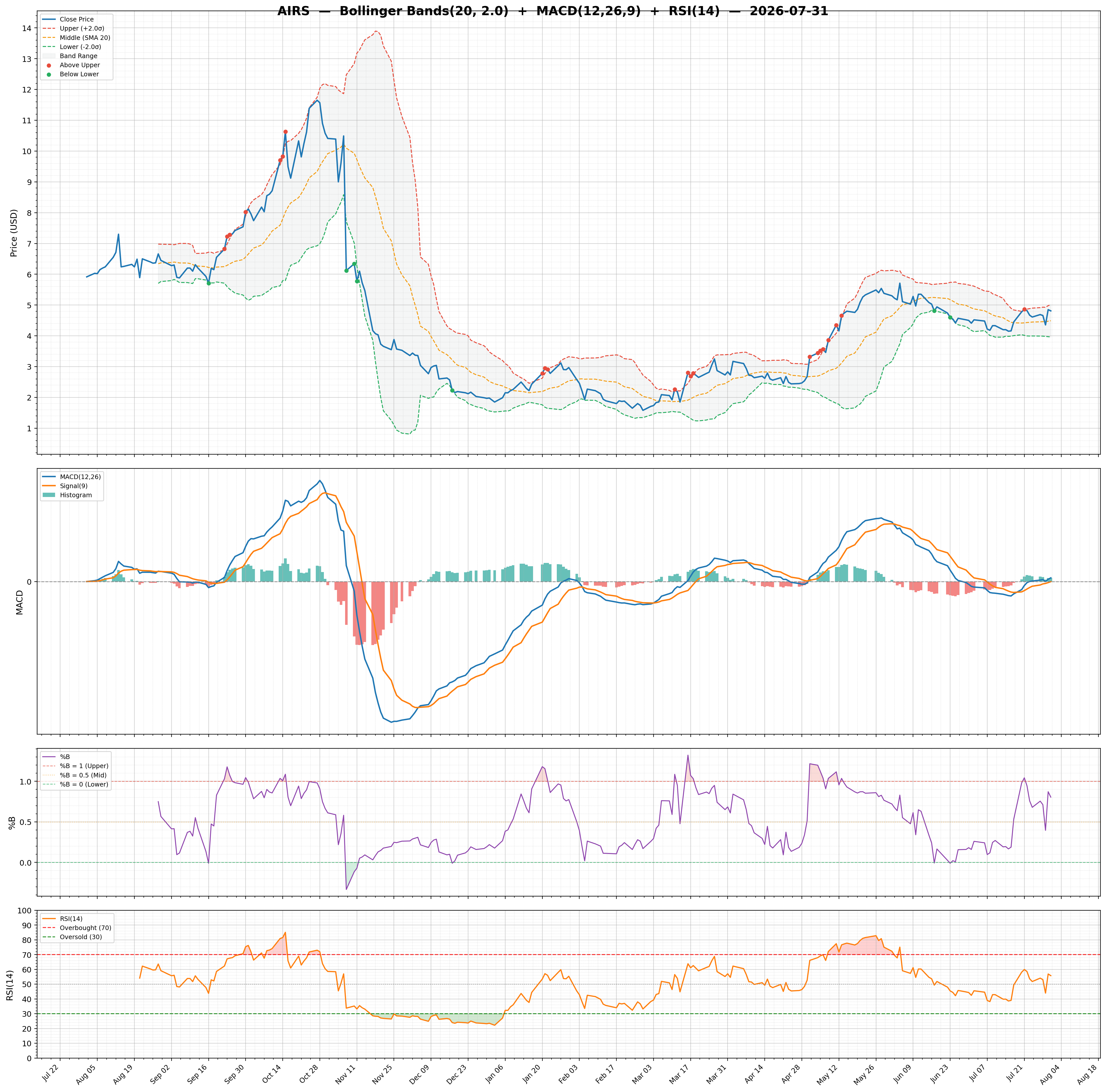
Task: Select the Band Range legend entry
Action: tap(70, 56)
